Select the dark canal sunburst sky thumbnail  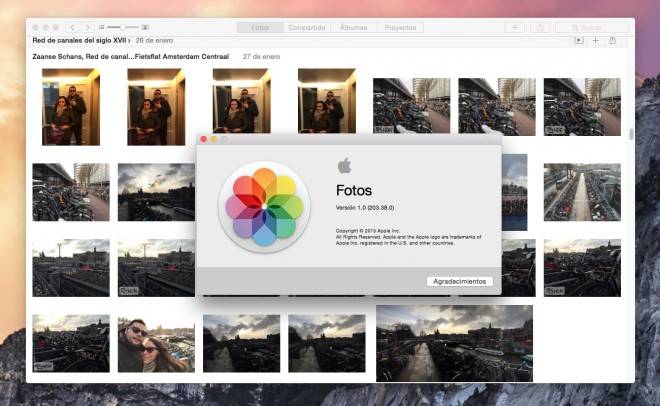pos(156,192)
